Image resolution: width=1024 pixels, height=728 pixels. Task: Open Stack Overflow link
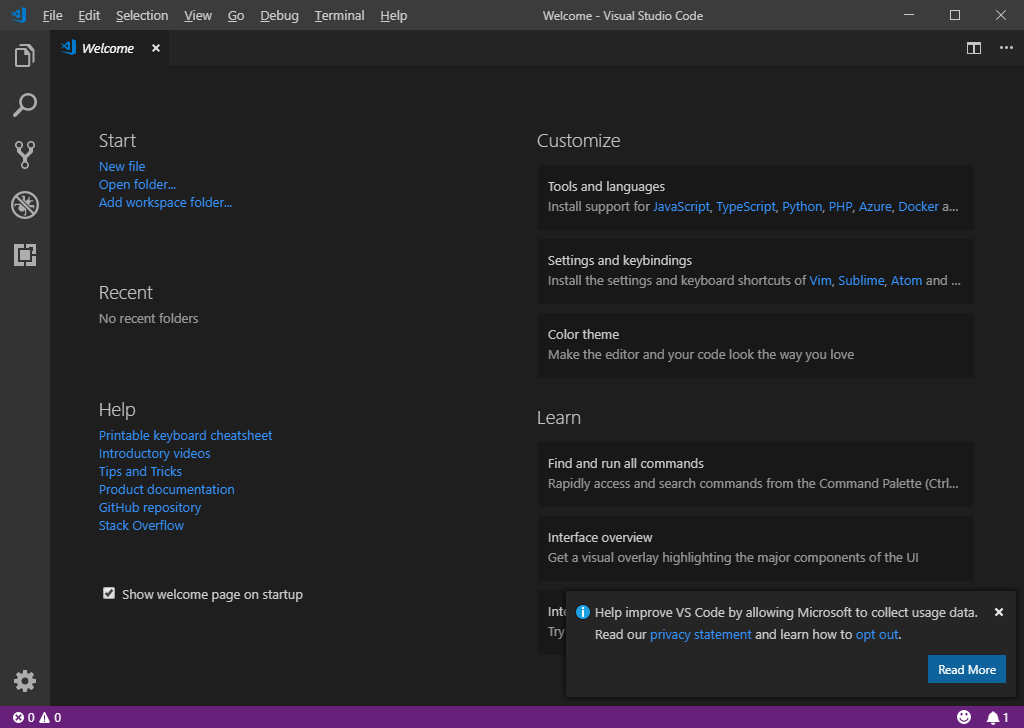[141, 526]
